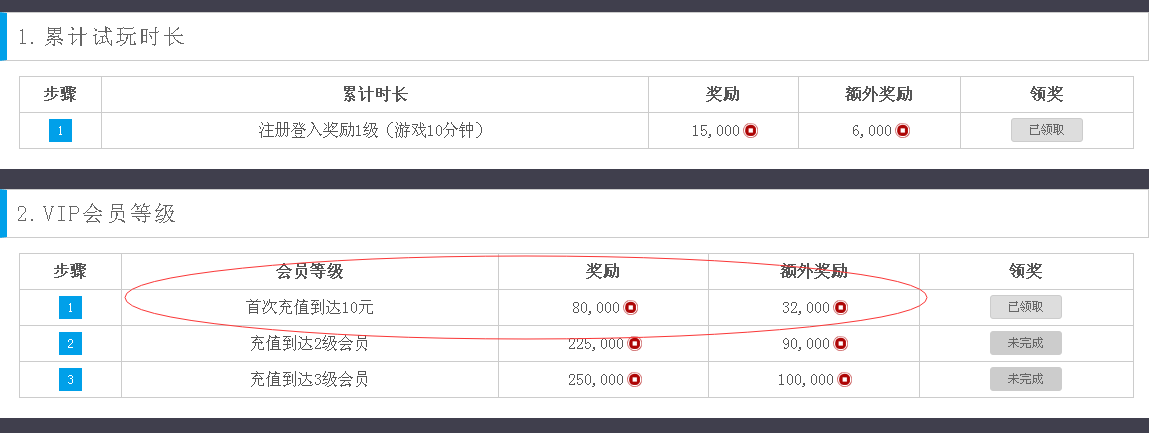The image size is (1149, 433).
Task: Click the section heading 1.累计试玩时长
Action: (x=102, y=37)
